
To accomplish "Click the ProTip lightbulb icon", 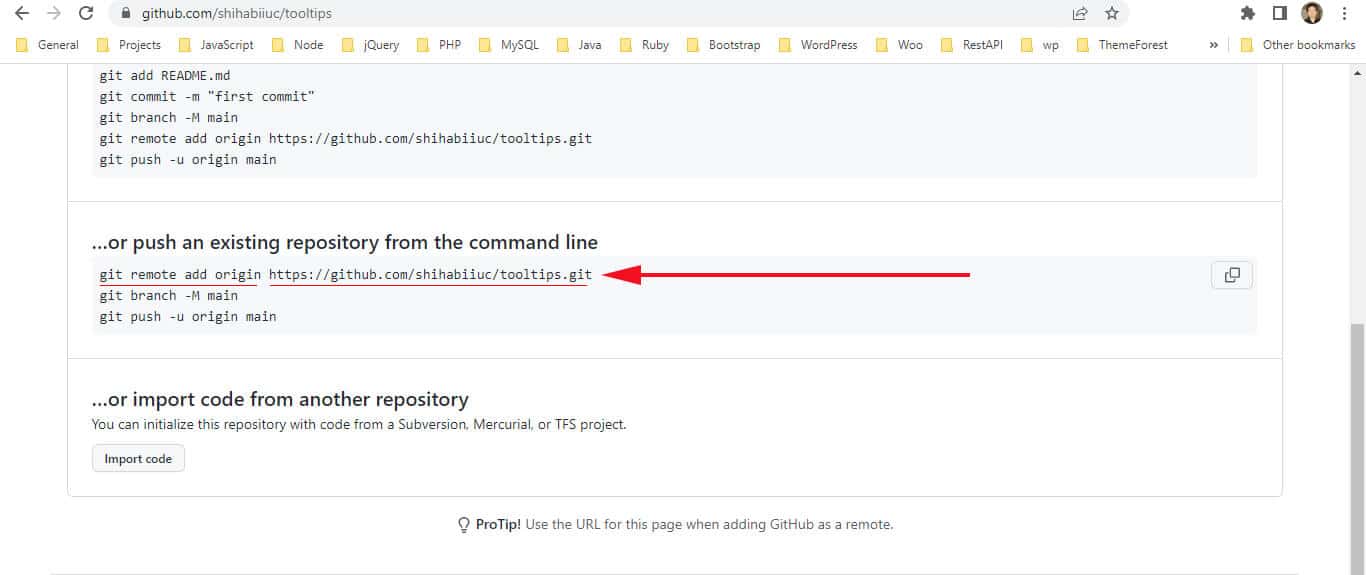I will (x=463, y=524).
